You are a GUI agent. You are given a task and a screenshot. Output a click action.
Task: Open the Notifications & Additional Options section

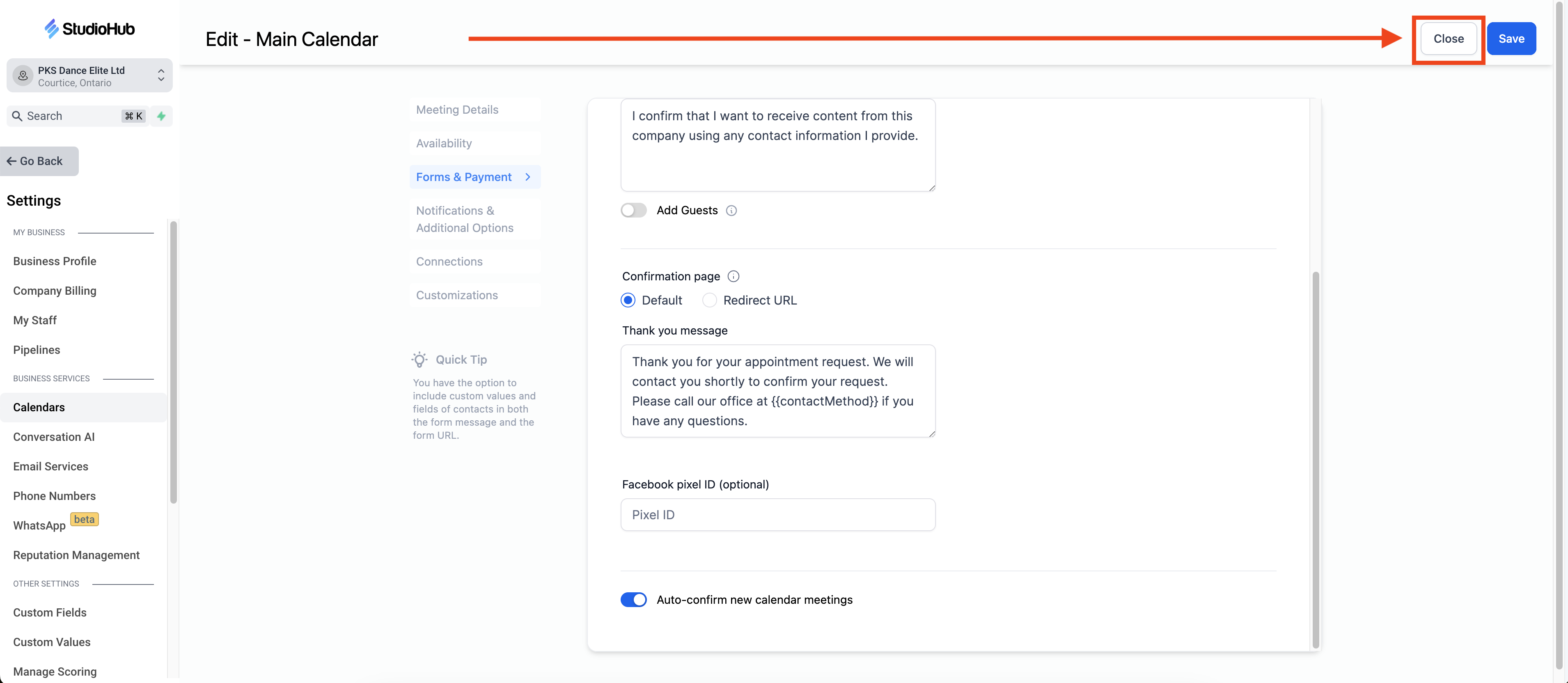click(x=464, y=219)
